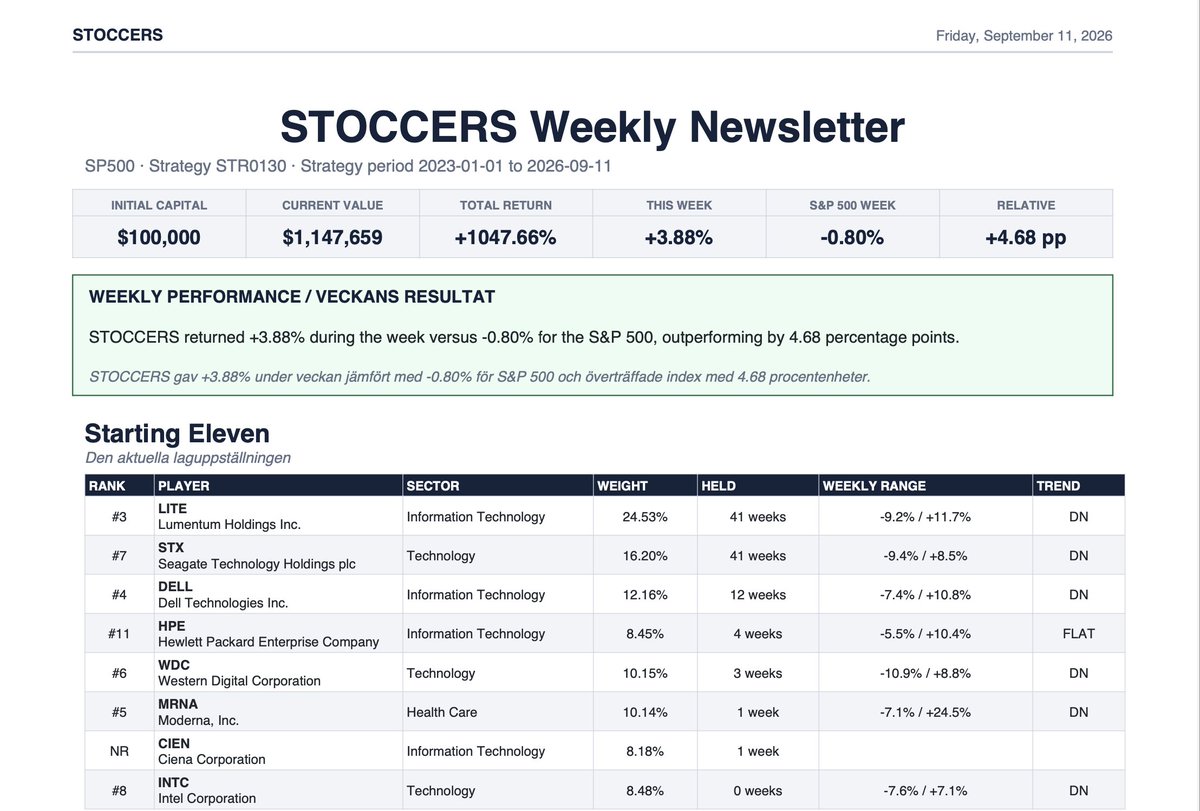1200x811 pixels.
Task: Click Dell Technologies Inc. company name
Action: pos(223,602)
